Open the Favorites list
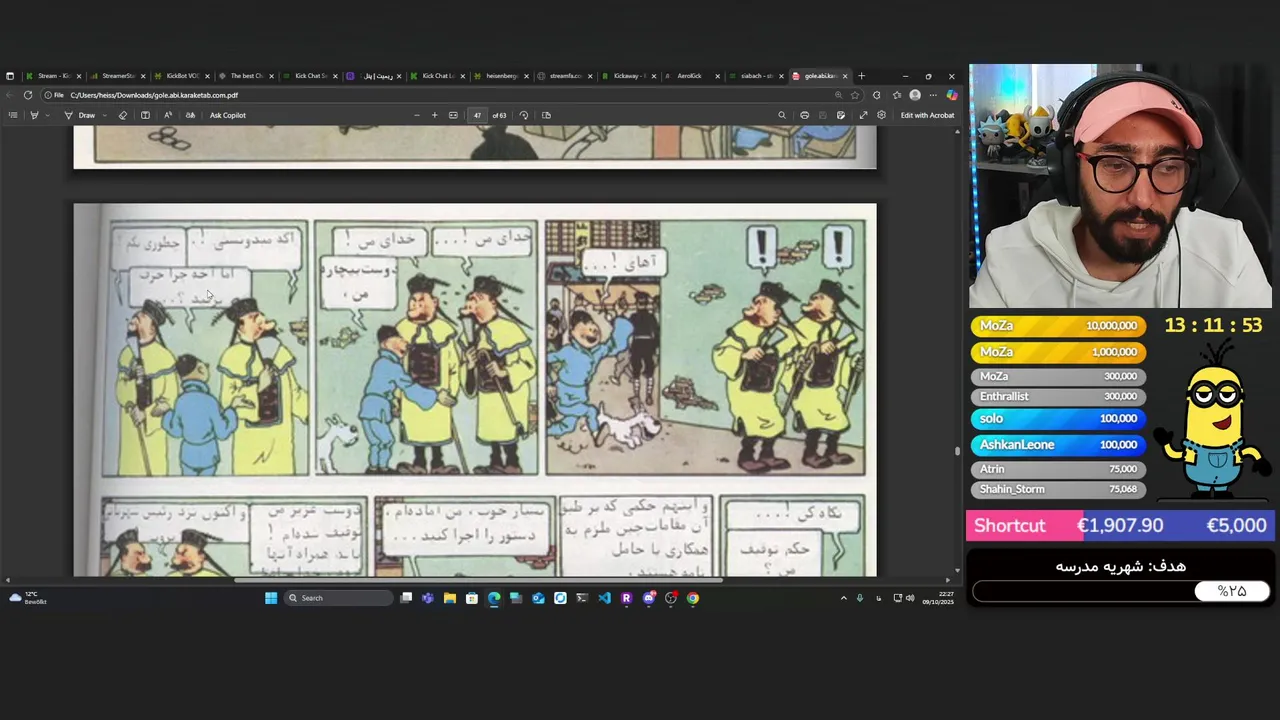The width and height of the screenshot is (1280, 720). pyautogui.click(x=897, y=95)
